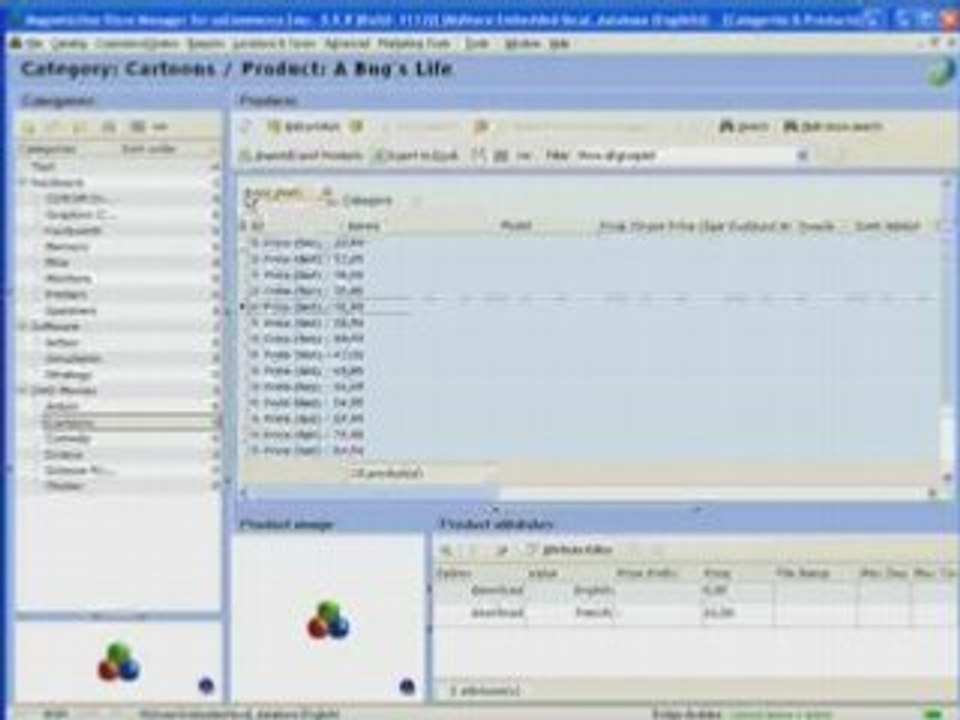Collapse the Hardware tree node
960x720 pixels.
(23, 182)
